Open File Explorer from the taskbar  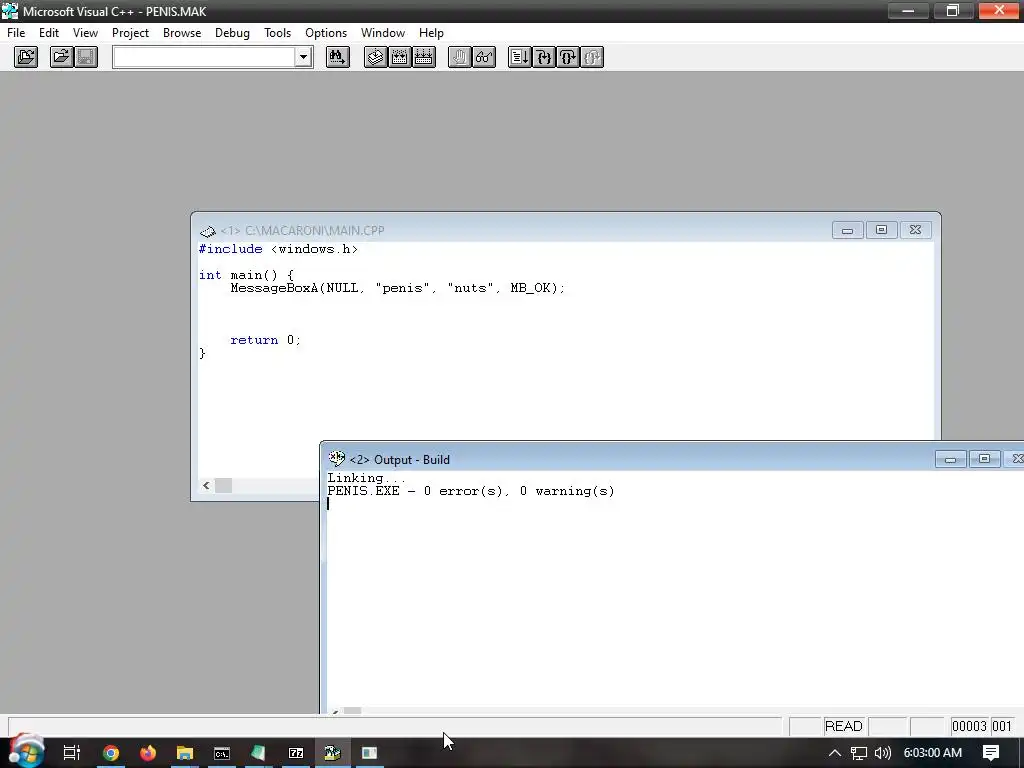[x=185, y=753]
